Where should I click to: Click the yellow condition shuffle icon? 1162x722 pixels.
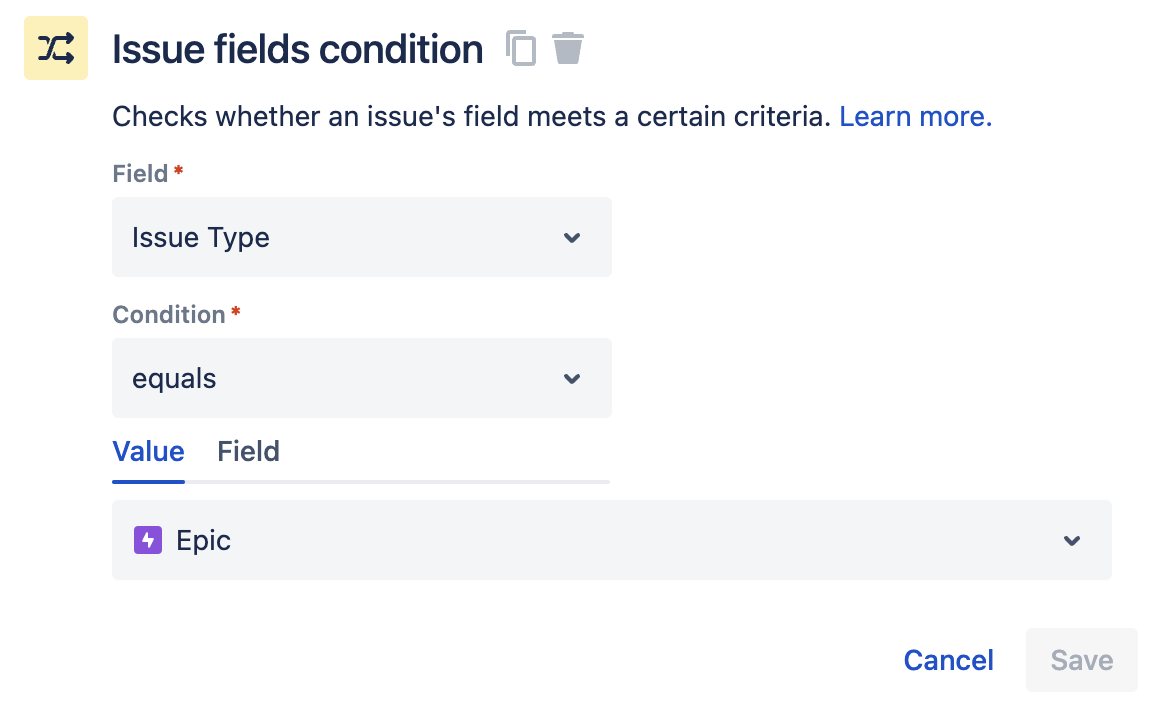56,48
